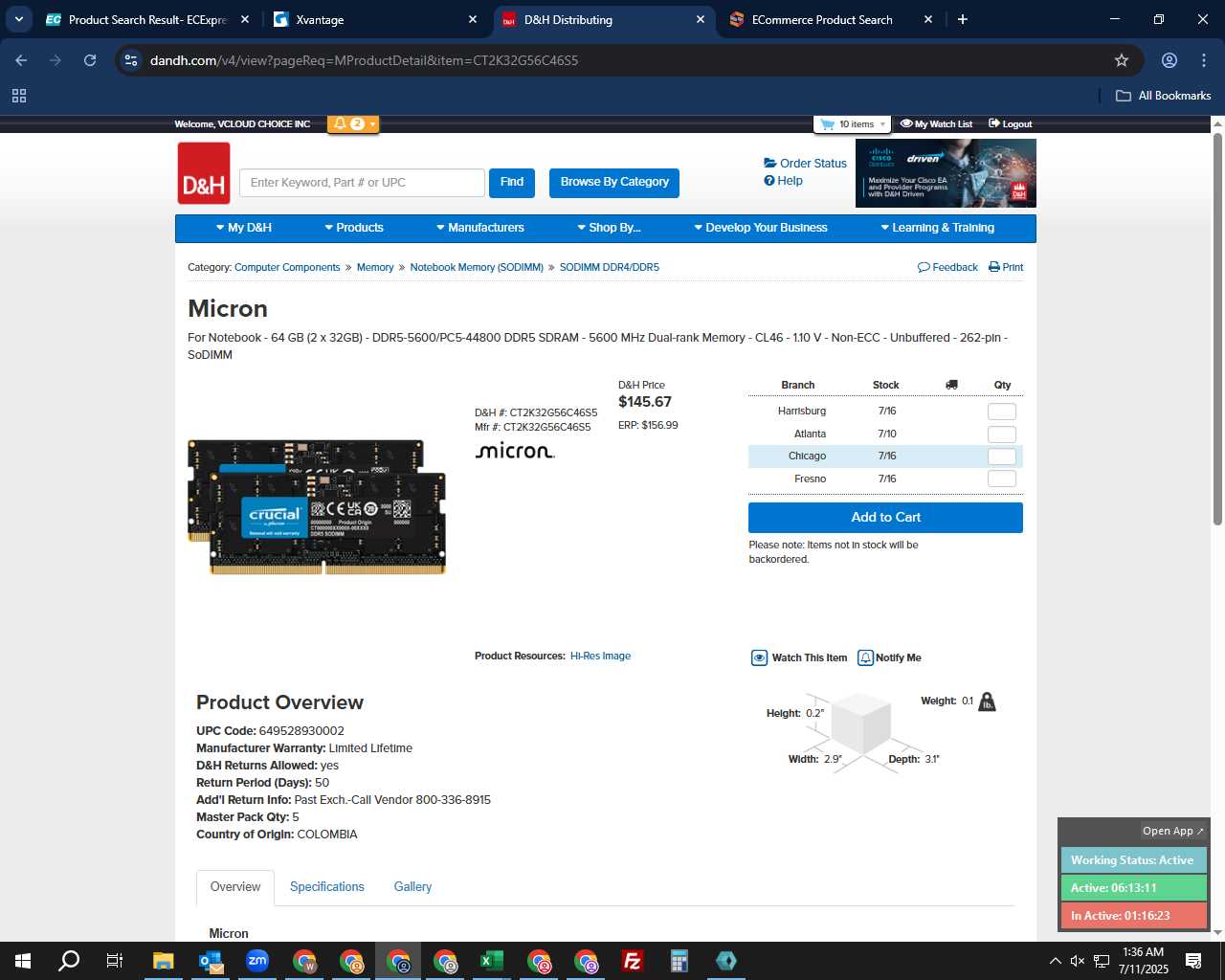Click Atlanta quantity field
Viewport: 1225px width, 980px height.
[1001, 434]
